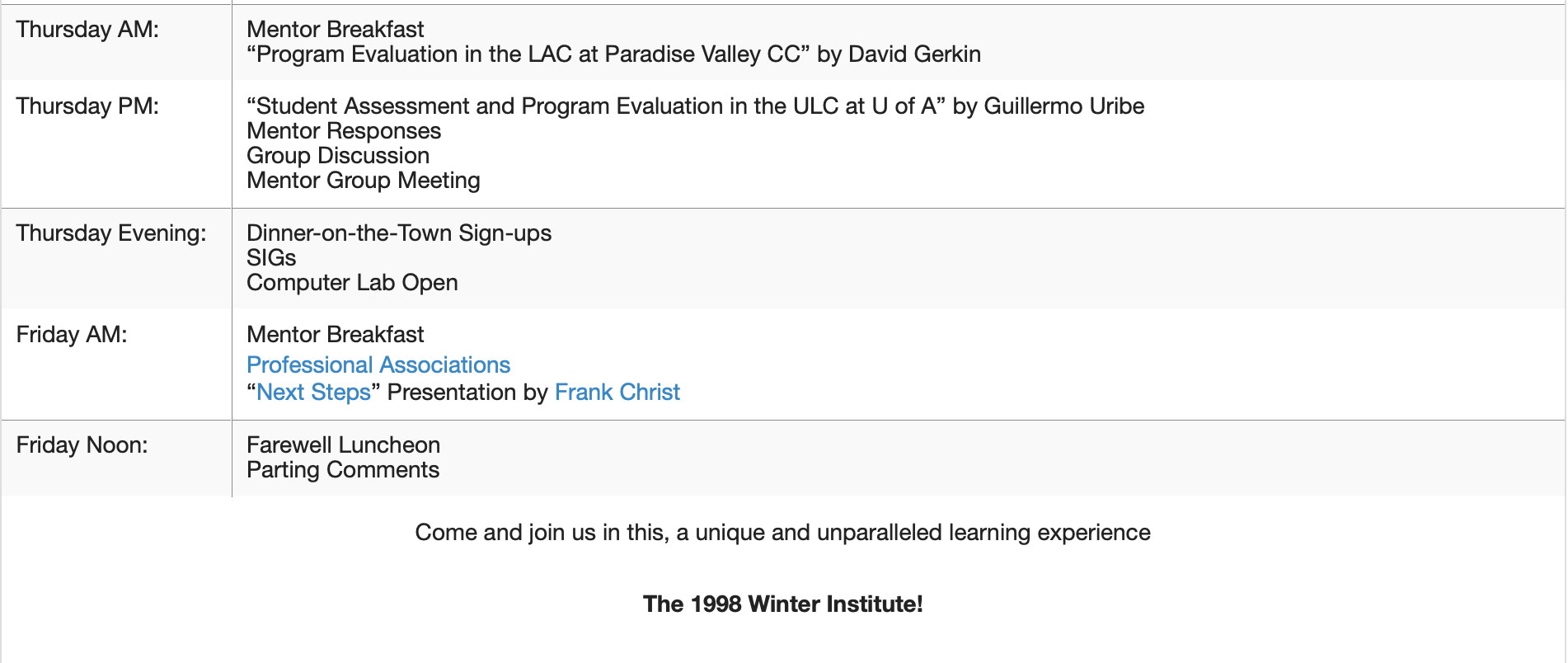Screen dimensions: 1568x663
Task: Click the 'Come and join us' sentence
Action: point(782,533)
